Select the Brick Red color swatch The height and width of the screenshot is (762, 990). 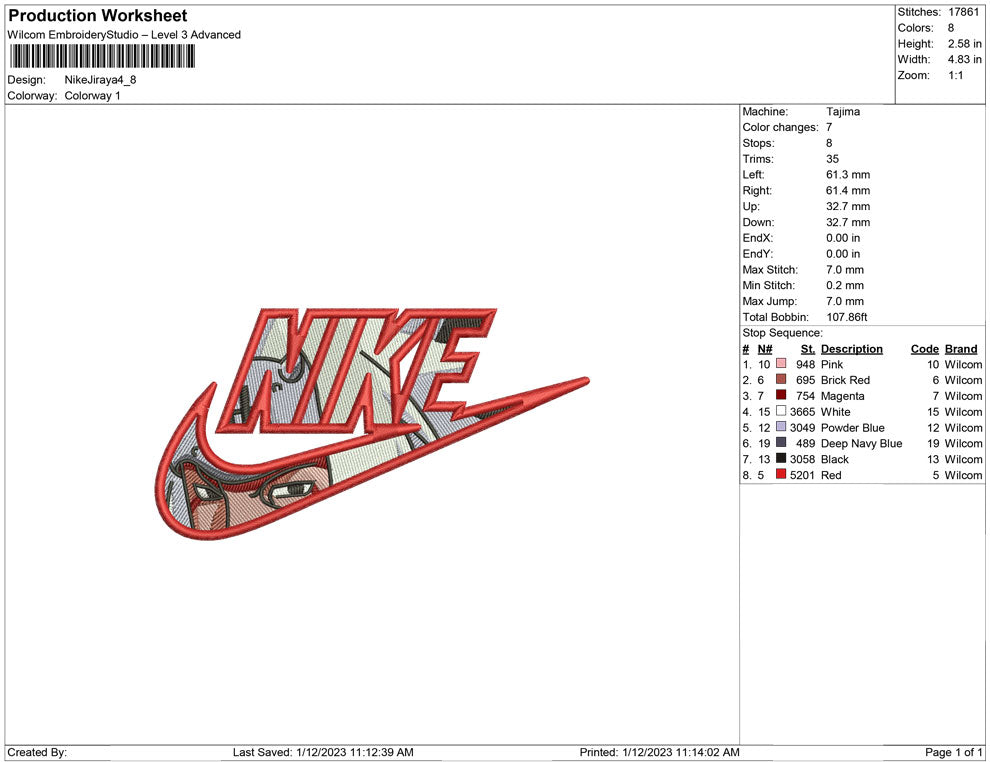coord(781,379)
